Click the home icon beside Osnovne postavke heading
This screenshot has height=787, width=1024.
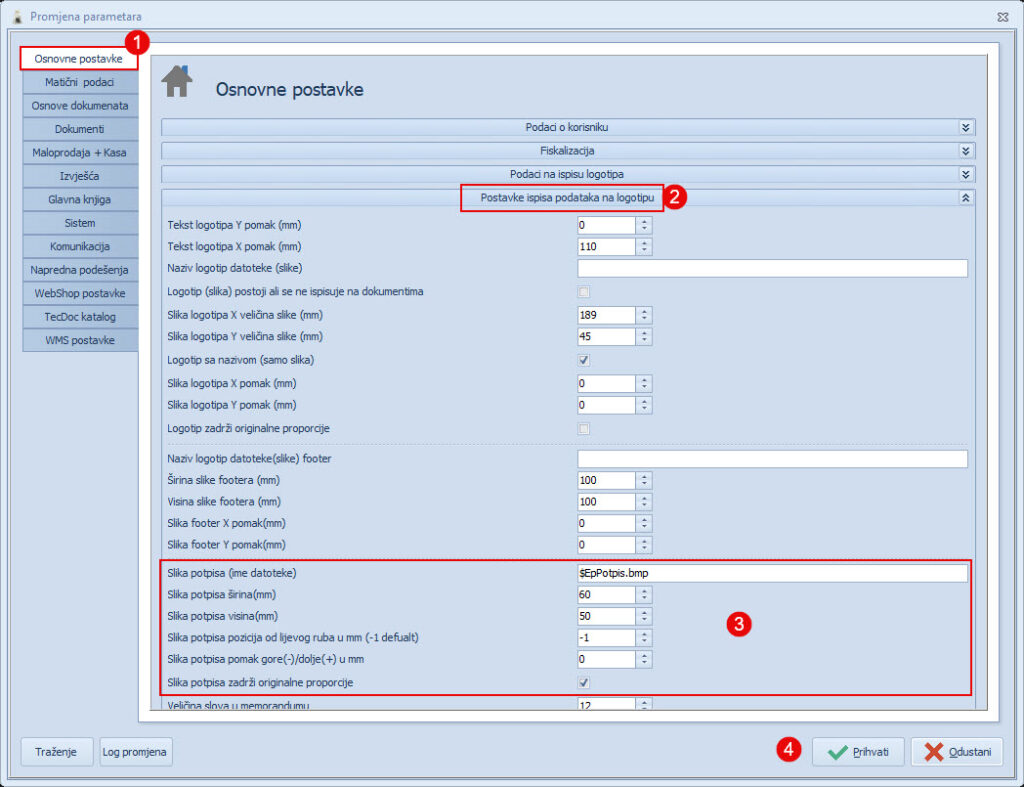176,81
